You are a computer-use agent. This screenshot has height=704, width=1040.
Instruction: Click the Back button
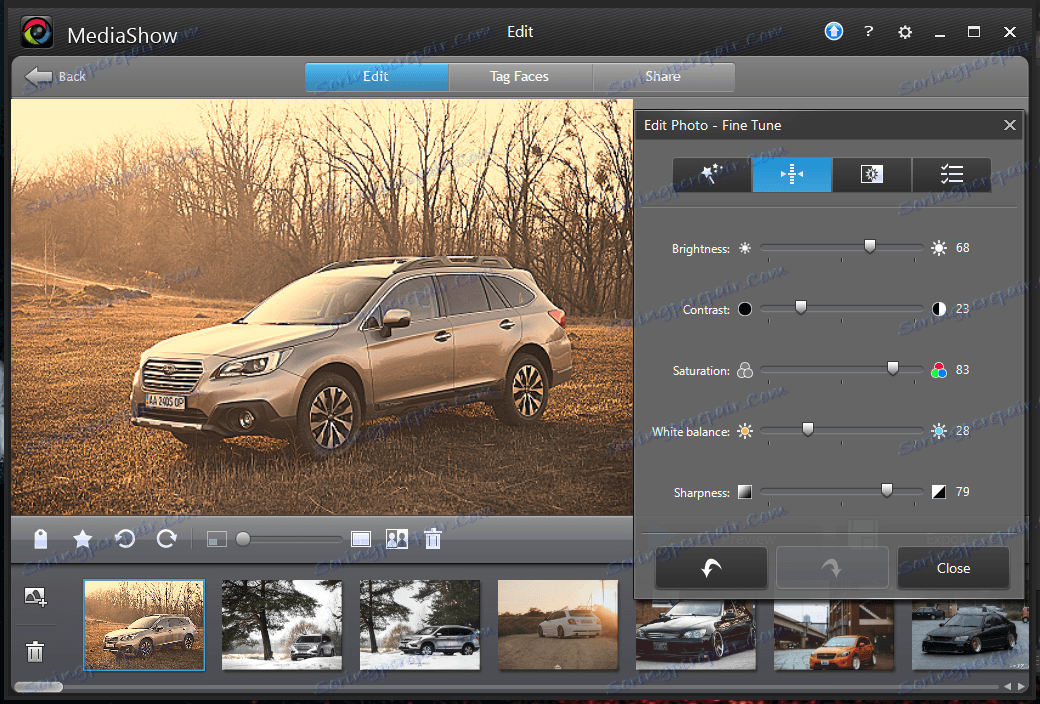pos(56,77)
